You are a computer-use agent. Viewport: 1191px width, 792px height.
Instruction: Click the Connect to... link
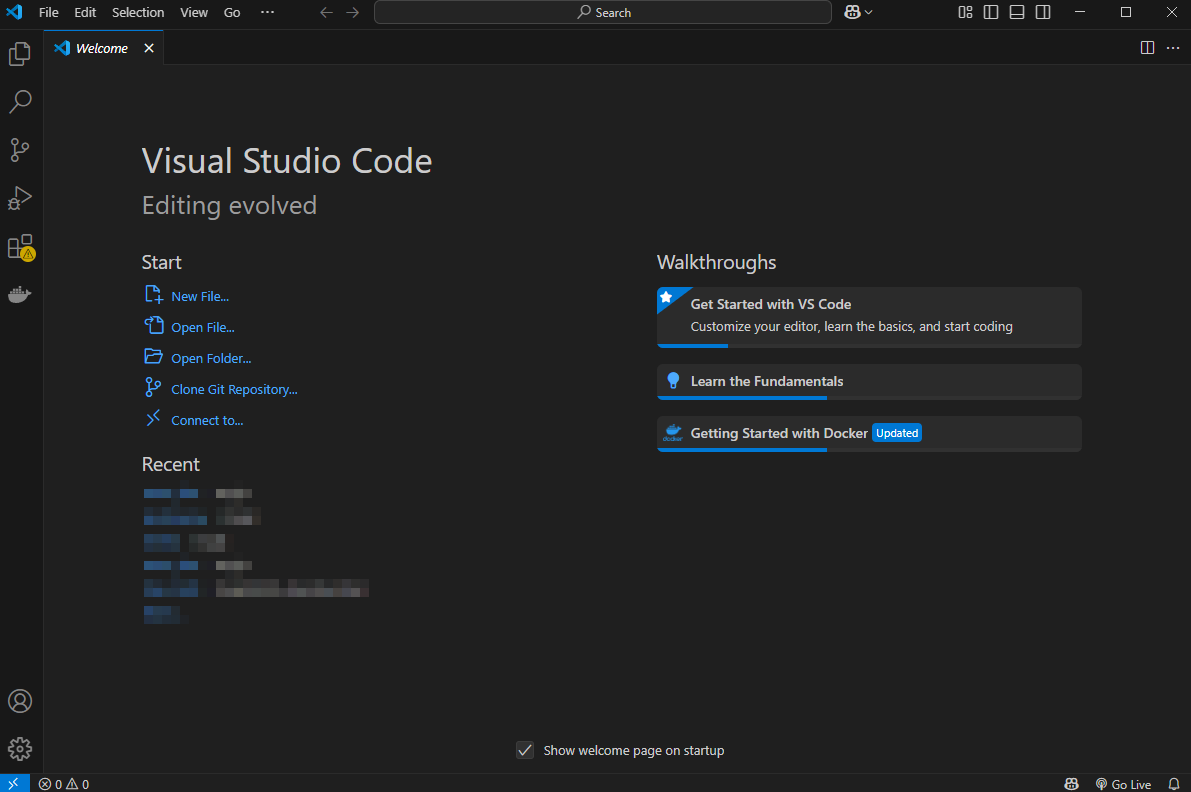tap(207, 421)
